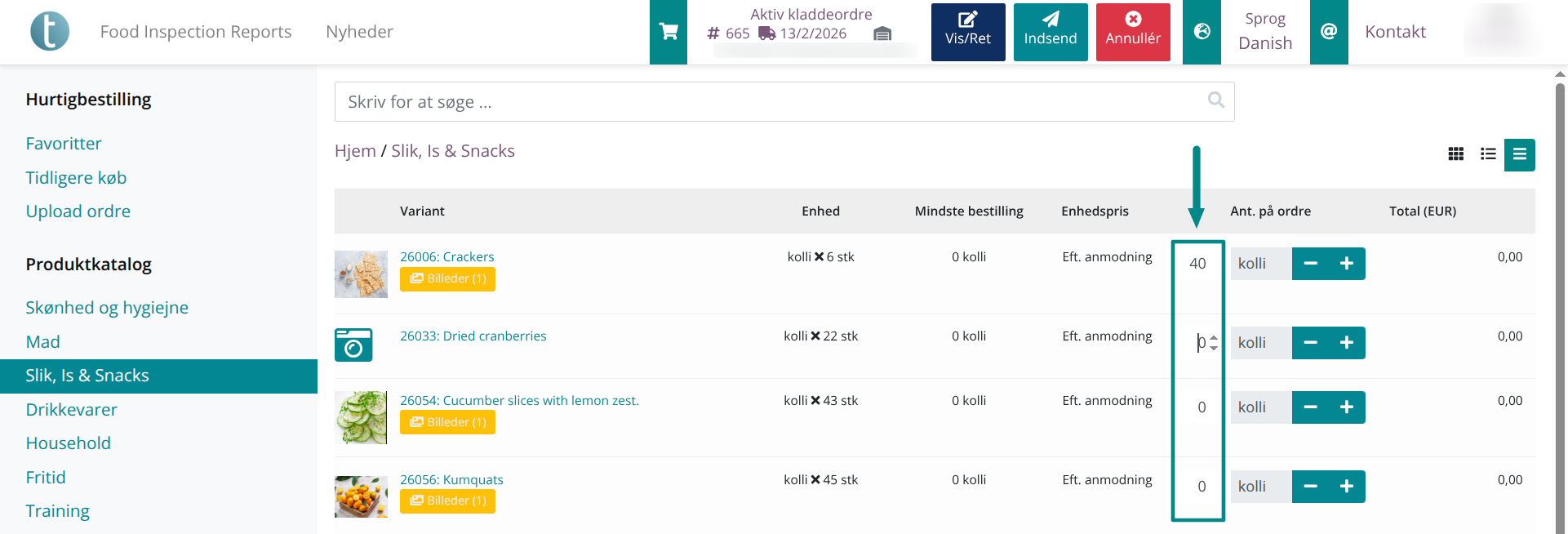The image size is (1568, 534).
Task: Select Mad category
Action: pos(42,342)
